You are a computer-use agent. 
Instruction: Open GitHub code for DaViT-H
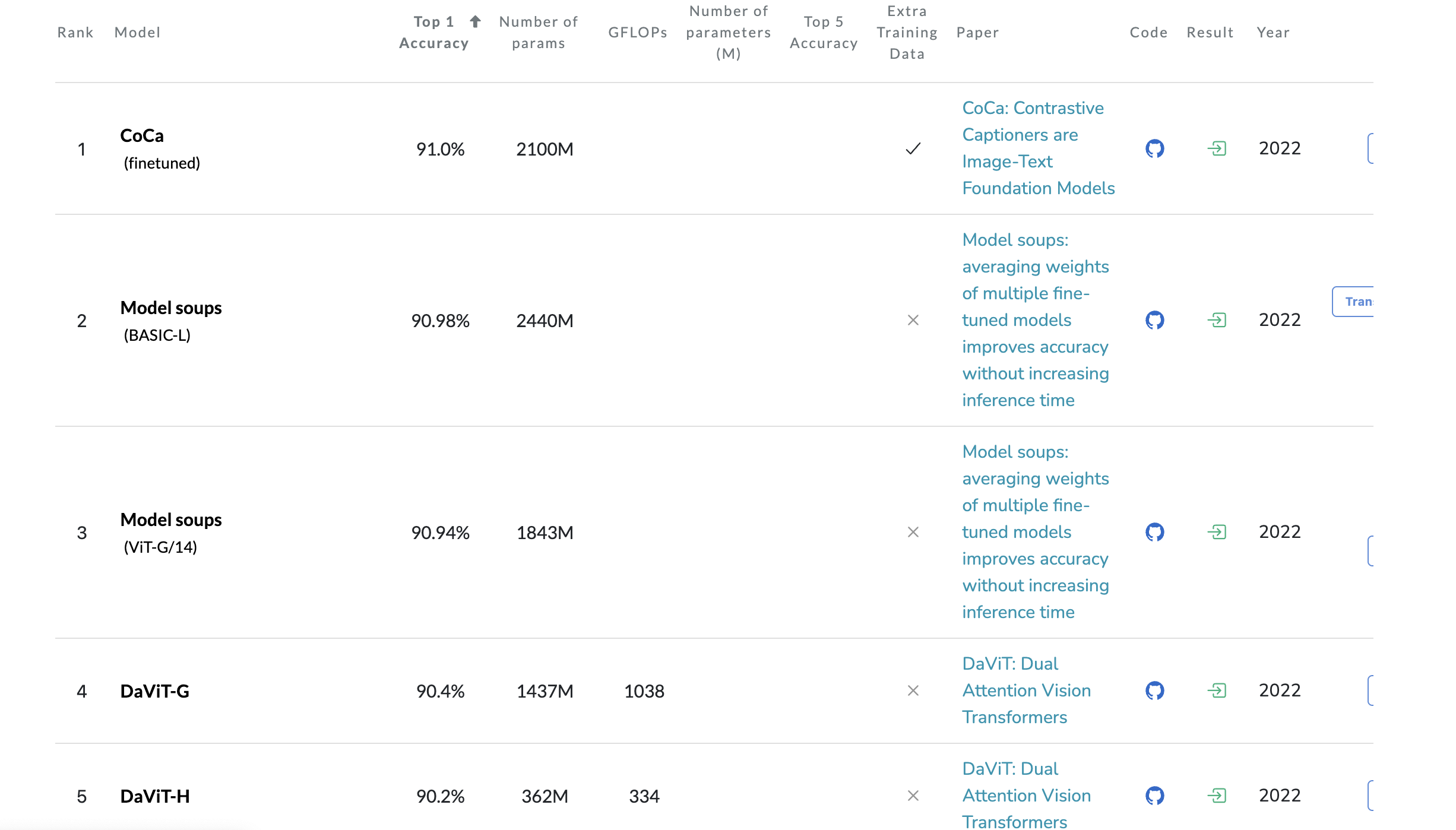coord(1154,796)
